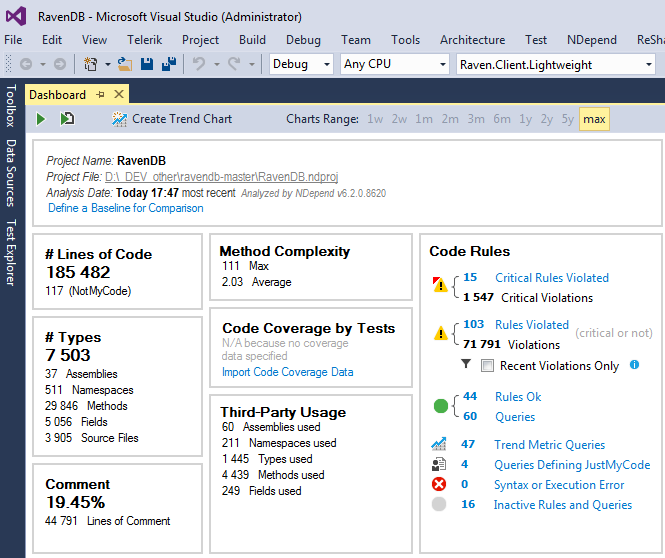Click the Undo arrow icon
Screen dimensions: 665x558
[x=199, y=64]
